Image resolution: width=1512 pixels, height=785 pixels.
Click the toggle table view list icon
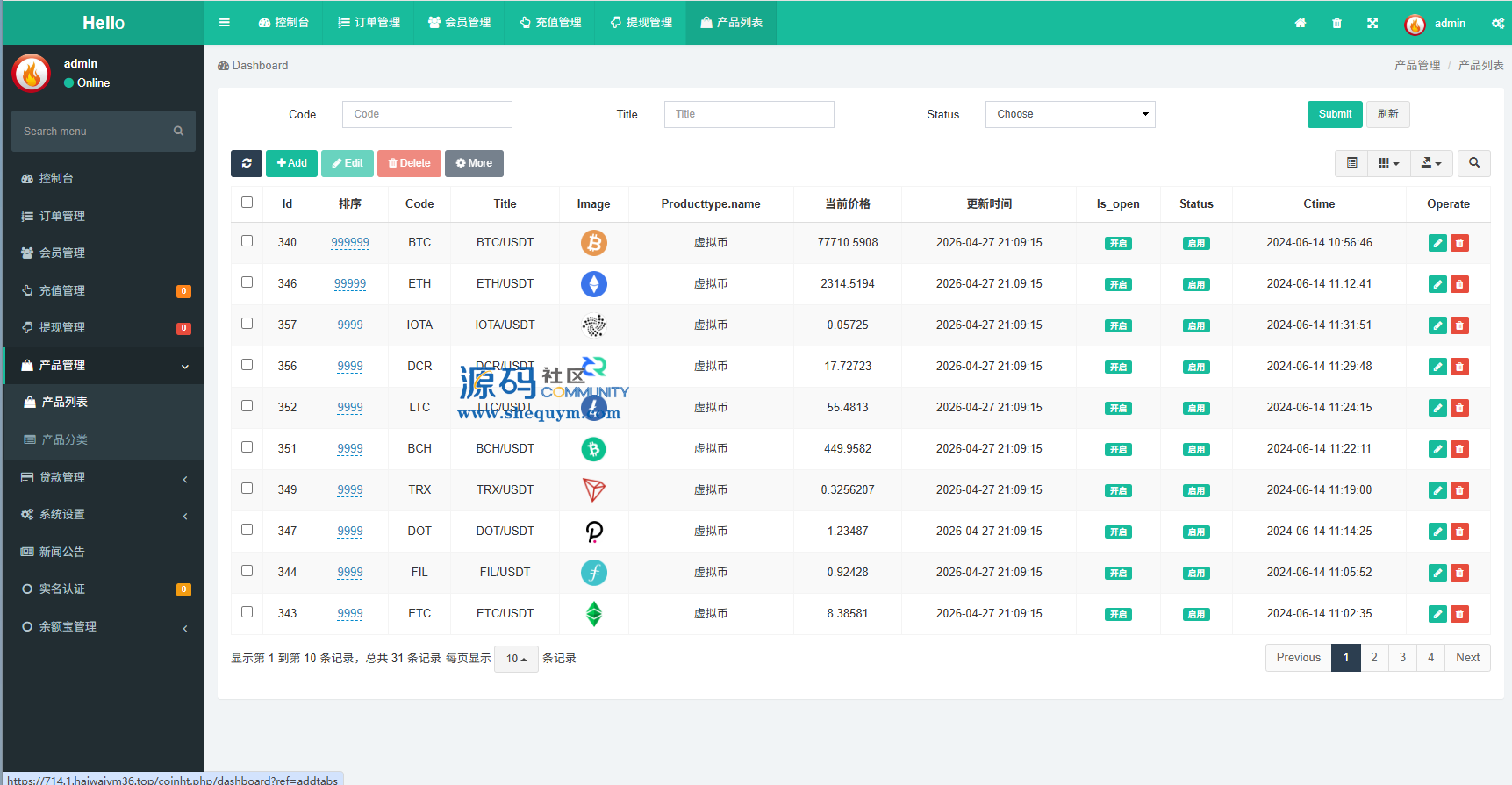(x=1351, y=163)
